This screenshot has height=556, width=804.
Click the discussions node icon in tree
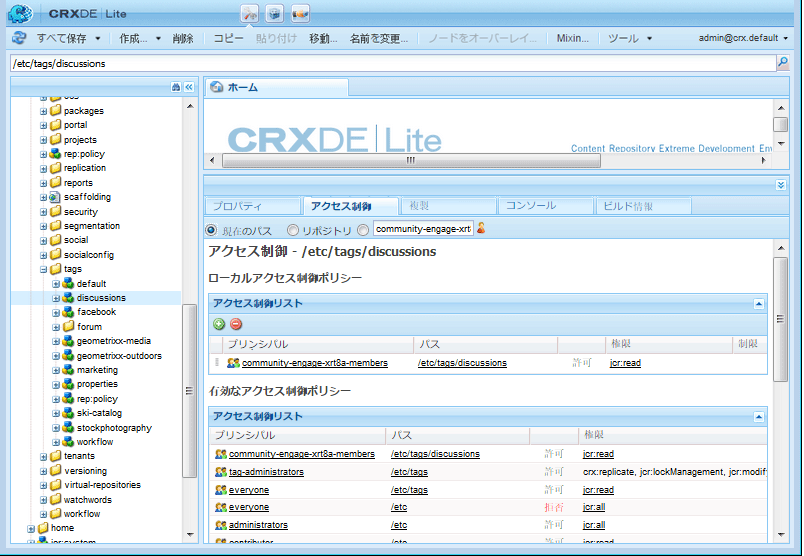68,297
